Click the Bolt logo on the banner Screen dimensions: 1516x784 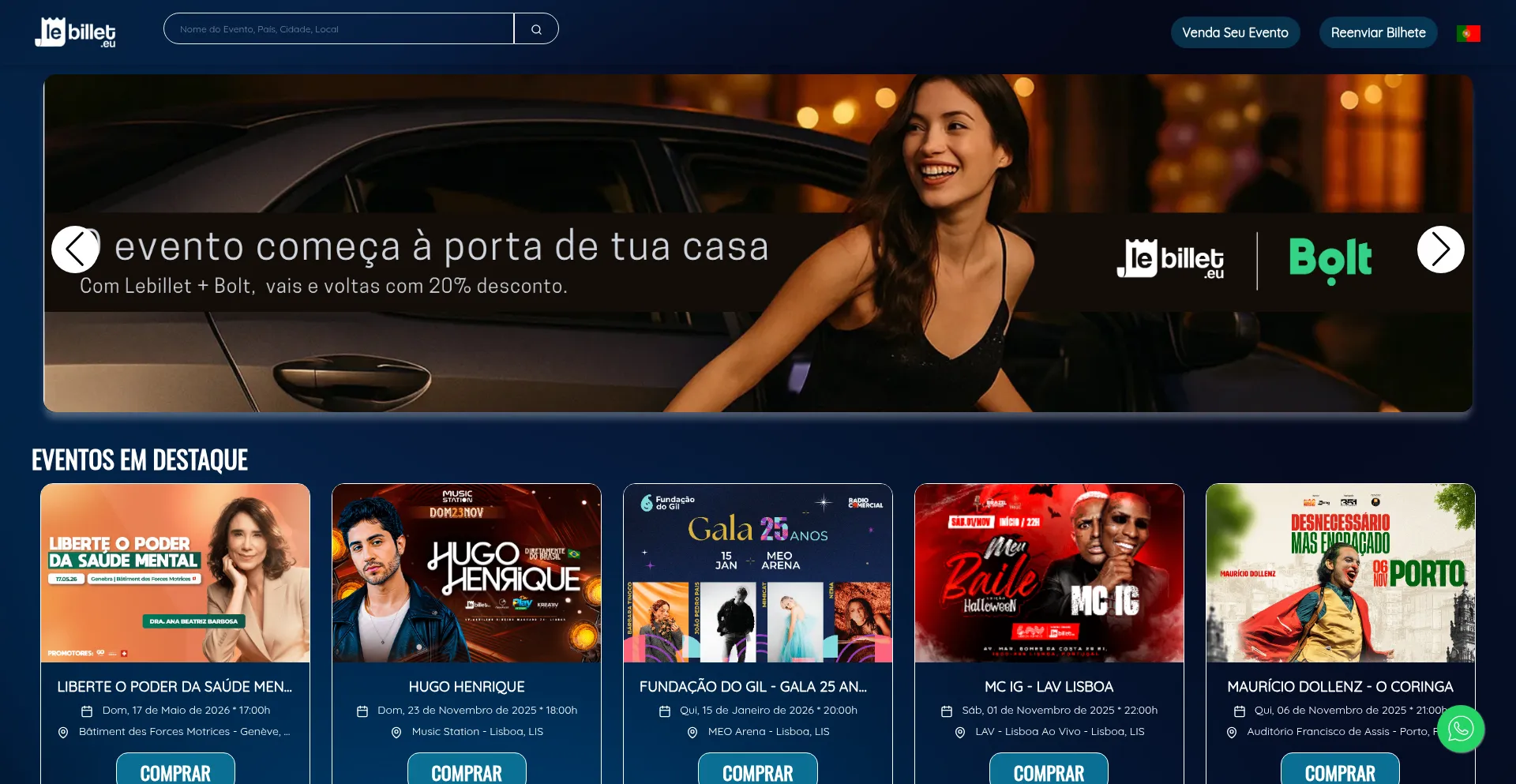[x=1330, y=261]
